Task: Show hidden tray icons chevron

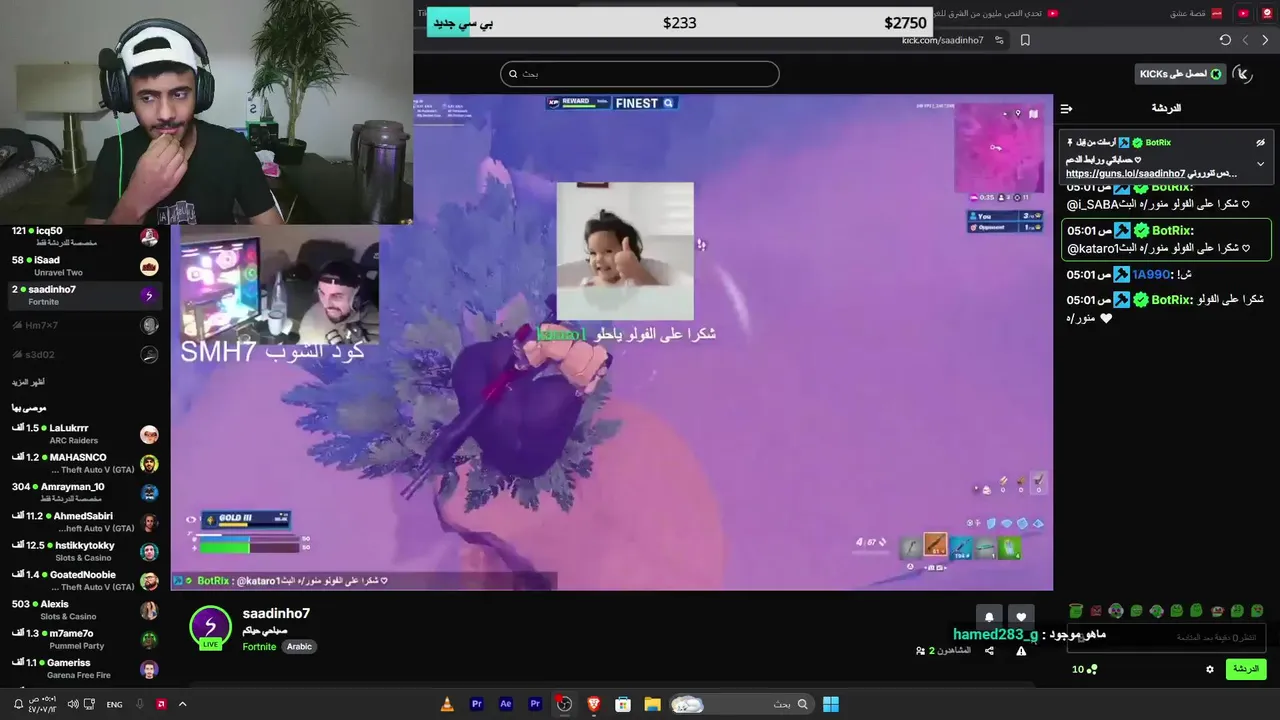Action: click(x=182, y=704)
